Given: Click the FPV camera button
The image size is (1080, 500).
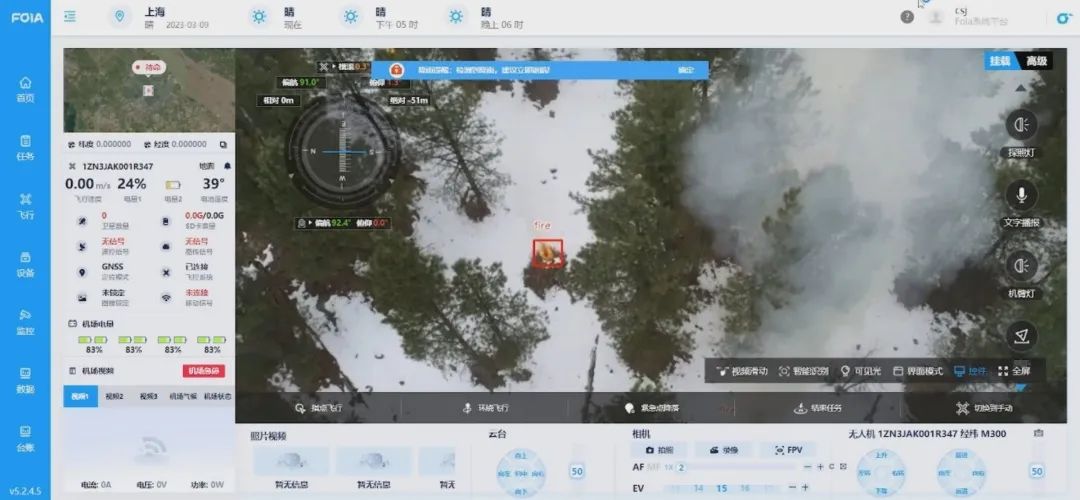Looking at the screenshot, I should [x=786, y=450].
